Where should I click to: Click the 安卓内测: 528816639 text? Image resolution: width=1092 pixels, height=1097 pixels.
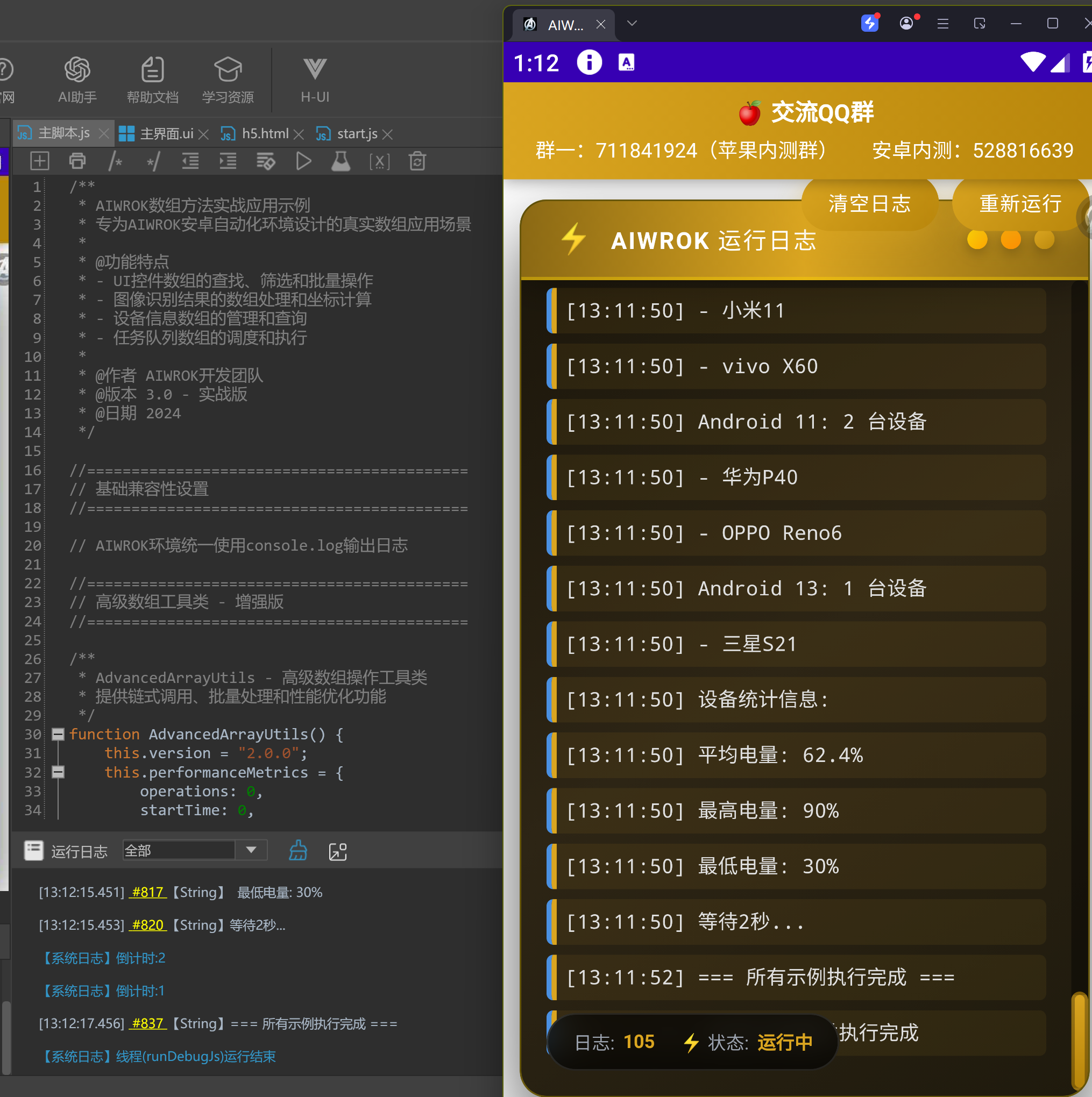click(x=972, y=151)
